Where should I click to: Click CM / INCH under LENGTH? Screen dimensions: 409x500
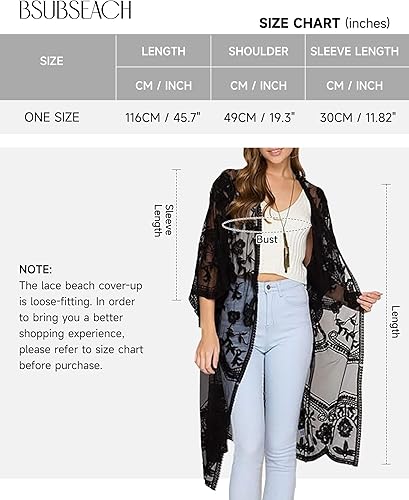tap(163, 86)
